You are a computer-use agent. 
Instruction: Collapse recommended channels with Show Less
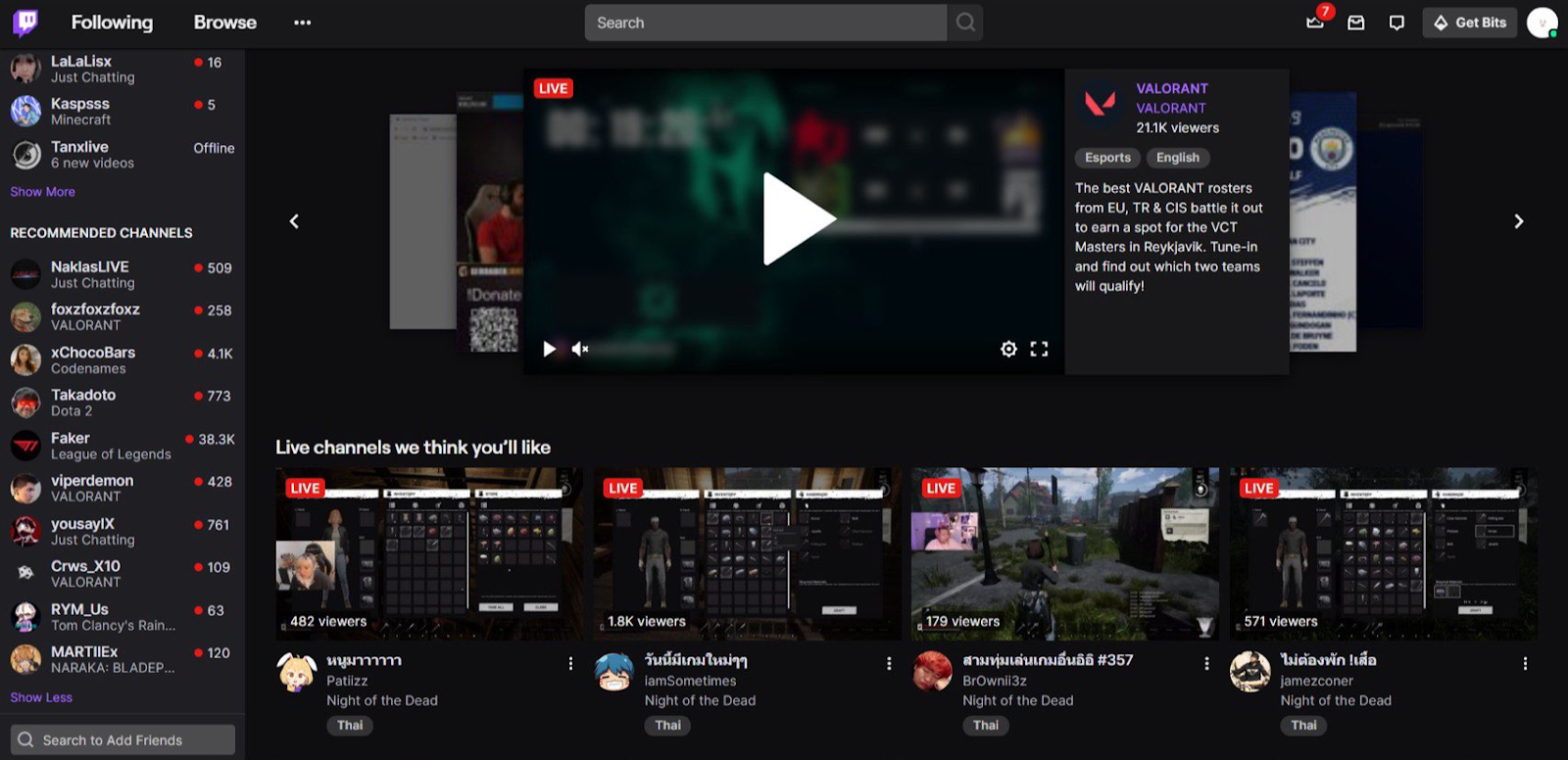coord(41,697)
